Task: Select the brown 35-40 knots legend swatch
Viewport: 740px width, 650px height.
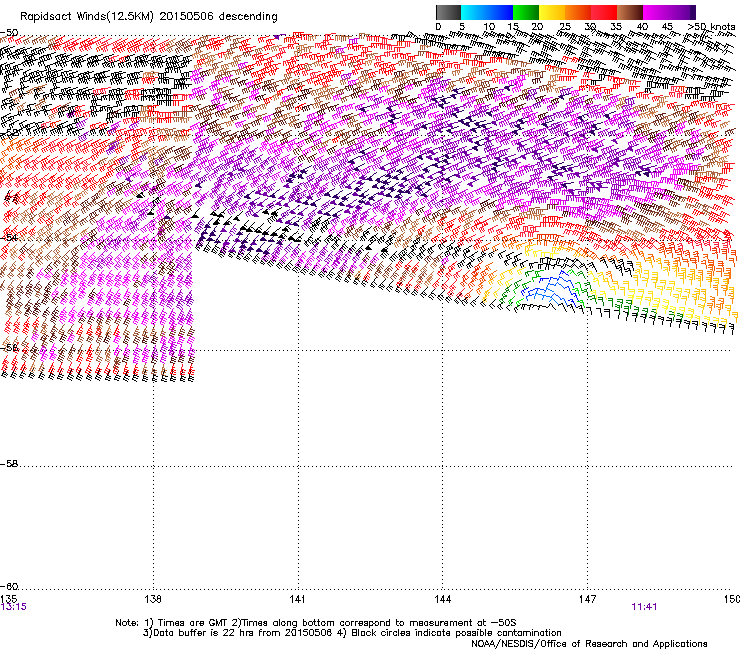Action: (630, 12)
